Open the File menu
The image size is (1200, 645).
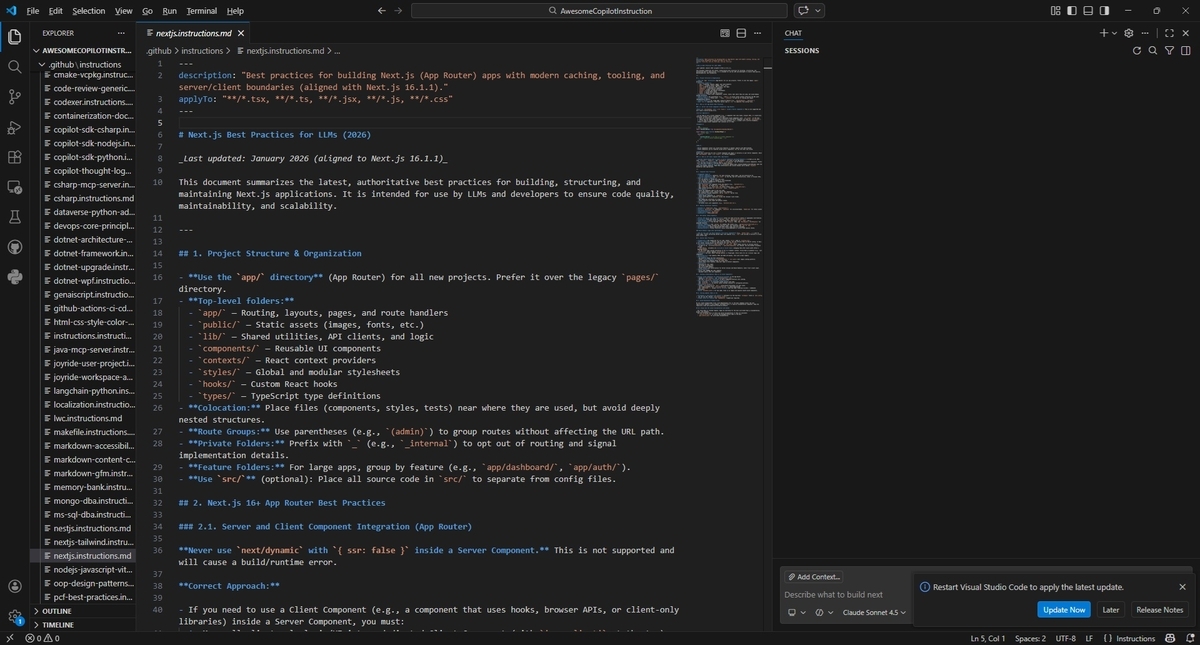coord(33,11)
